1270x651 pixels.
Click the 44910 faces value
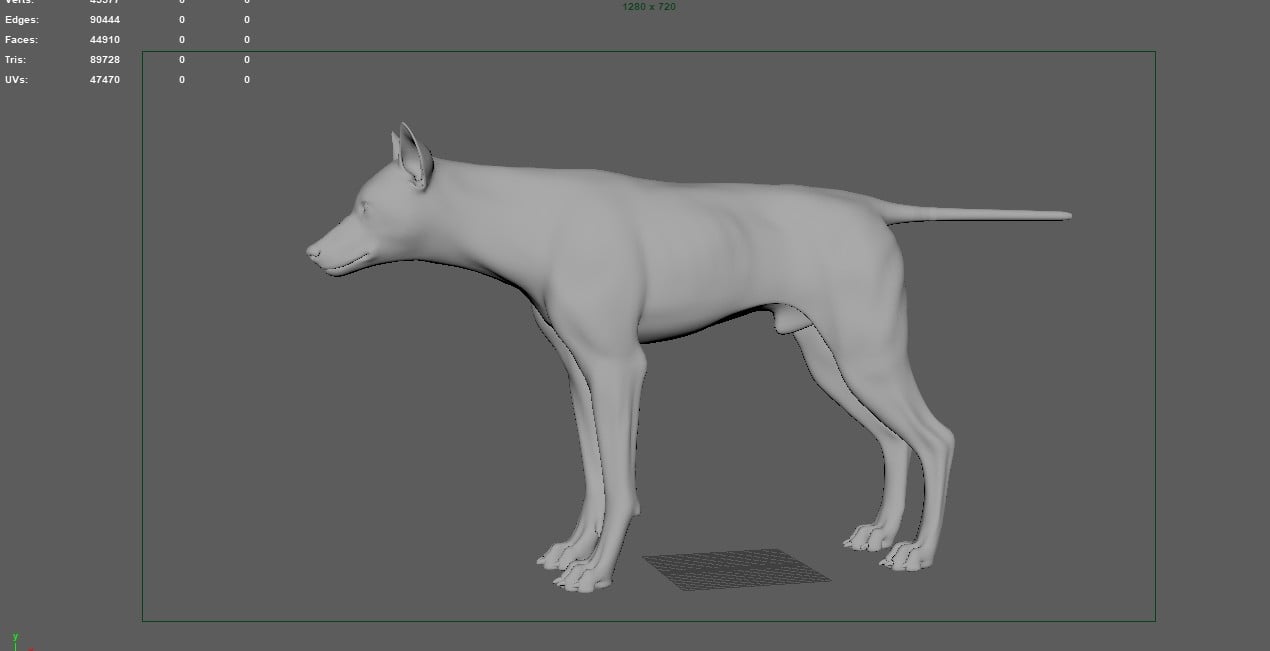[x=103, y=39]
